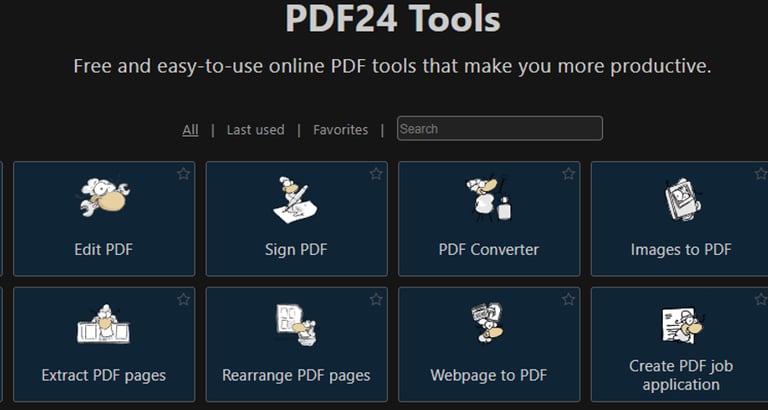The image size is (768, 410).
Task: Click the Images to PDF label
Action: point(681,250)
